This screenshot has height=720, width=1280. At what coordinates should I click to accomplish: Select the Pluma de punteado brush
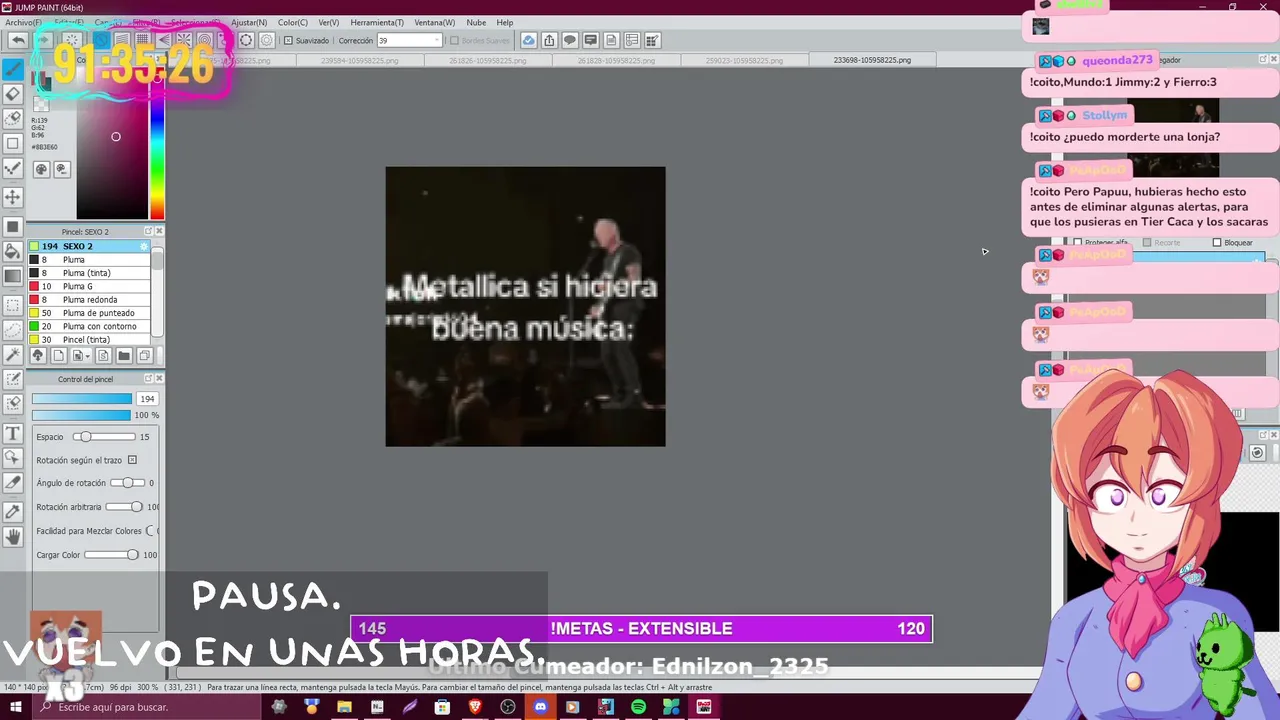point(89,313)
